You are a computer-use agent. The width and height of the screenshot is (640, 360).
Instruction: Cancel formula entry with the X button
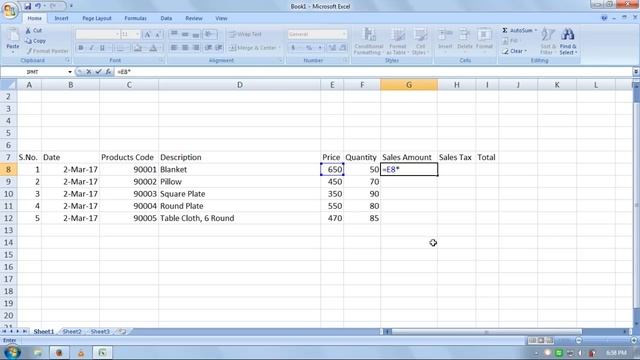[89, 72]
